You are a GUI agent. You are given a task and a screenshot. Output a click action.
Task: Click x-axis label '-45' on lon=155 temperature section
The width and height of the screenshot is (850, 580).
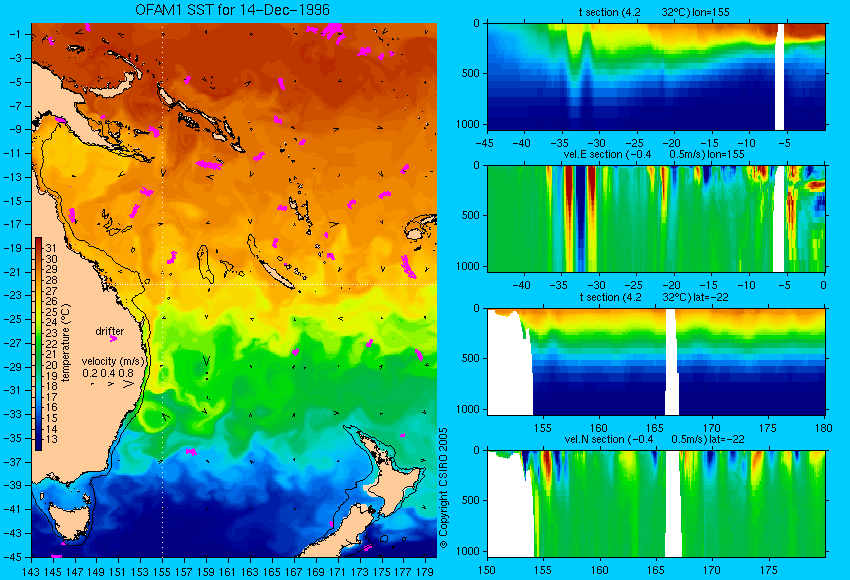(484, 144)
